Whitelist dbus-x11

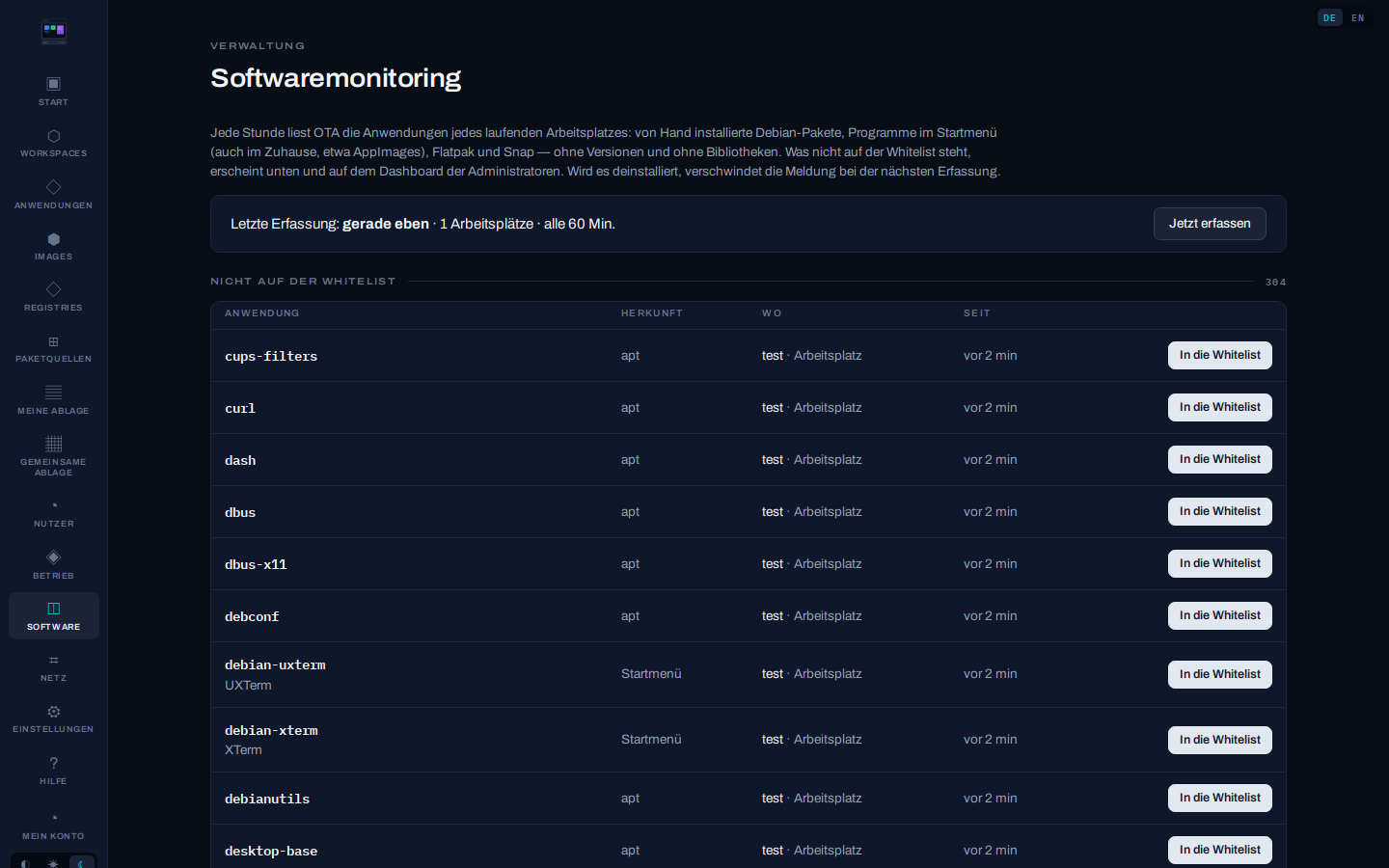(x=1220, y=563)
